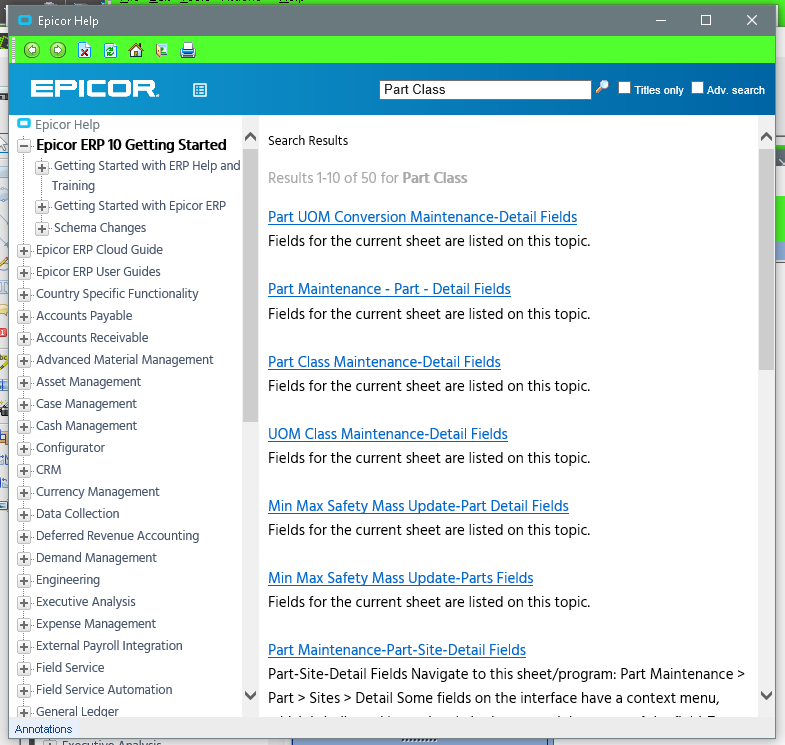Click contents pane scroll down arrow

250,695
